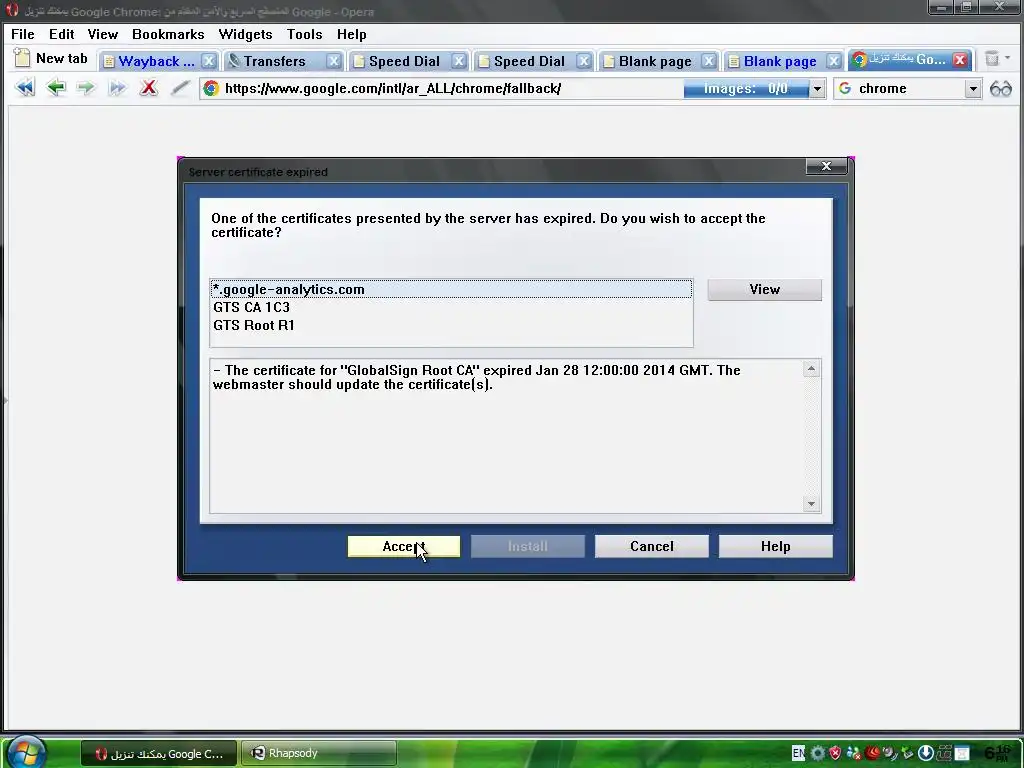Screen dimensions: 1024x768
Task: Click the Windows Start orb
Action: [25, 751]
